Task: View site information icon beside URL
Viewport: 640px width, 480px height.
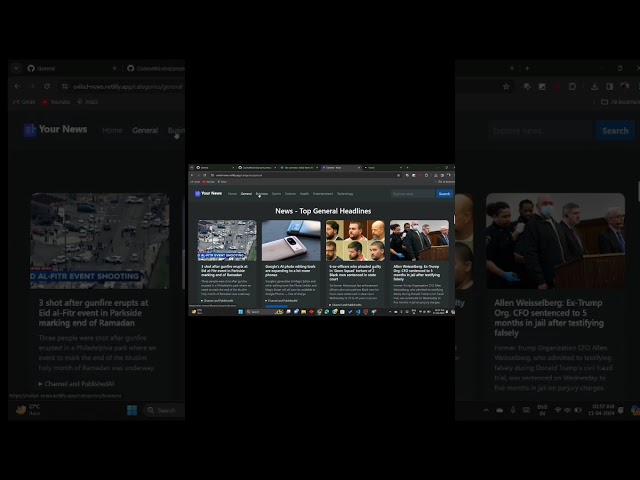Action: pos(212,175)
